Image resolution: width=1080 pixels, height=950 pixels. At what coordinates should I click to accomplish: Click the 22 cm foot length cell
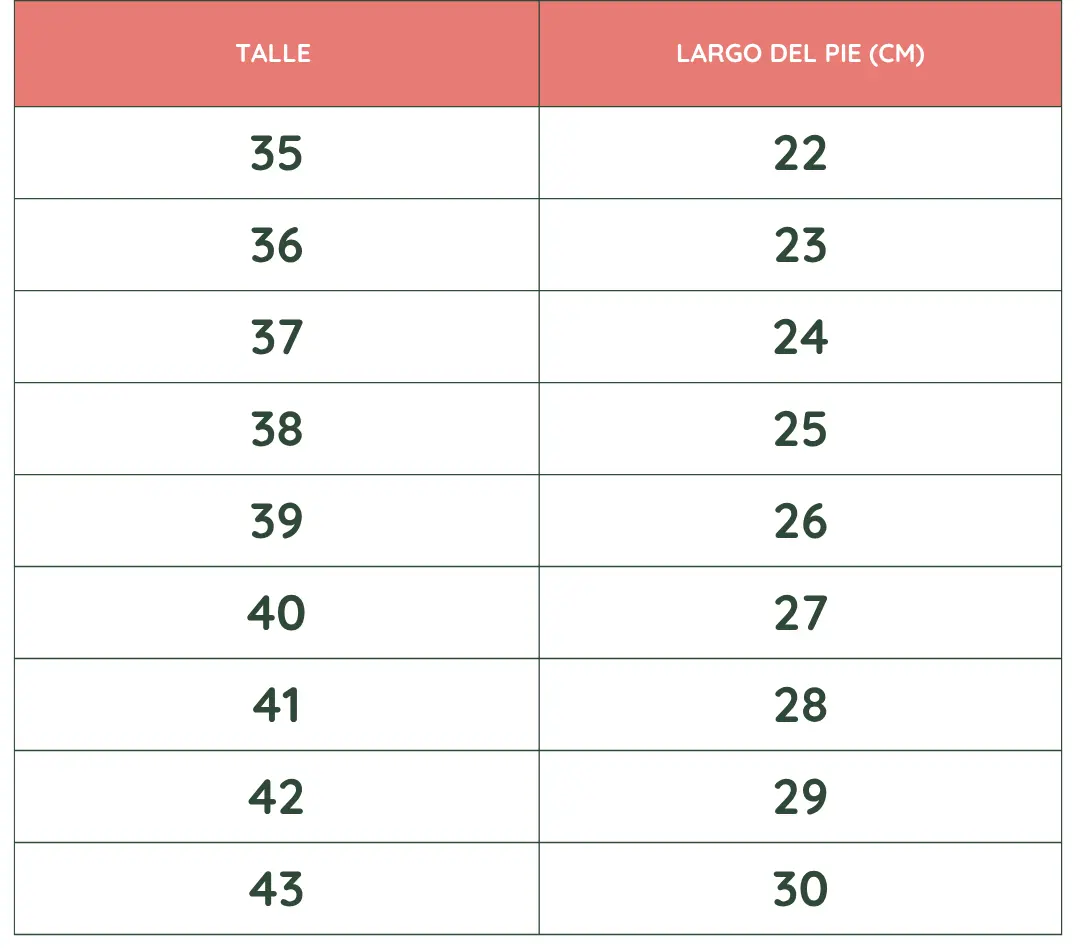800,153
